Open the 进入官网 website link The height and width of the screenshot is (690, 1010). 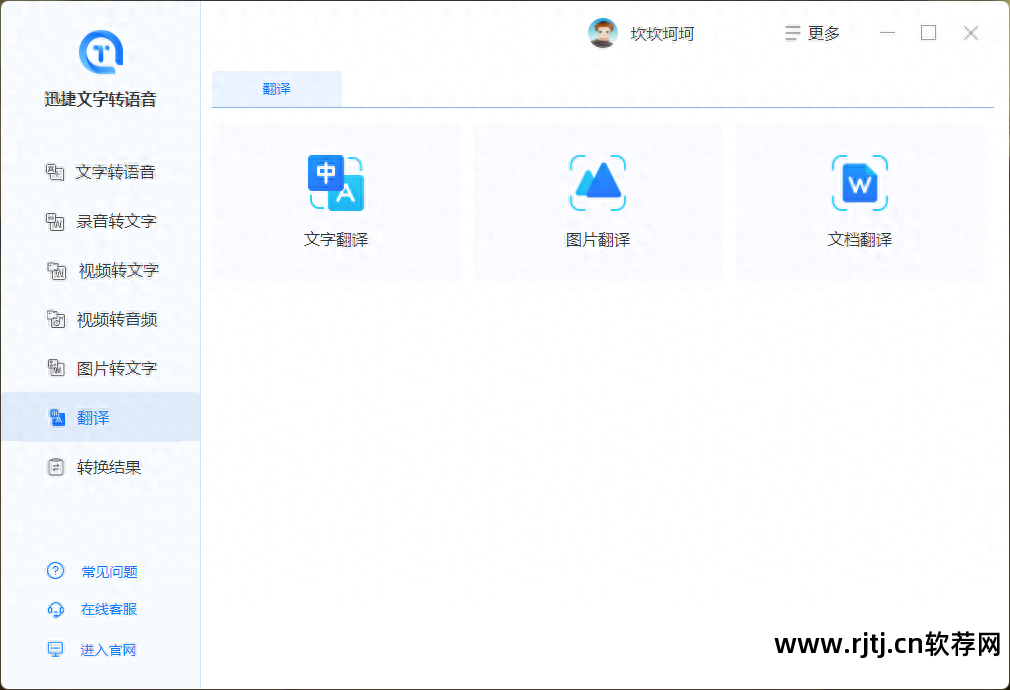click(x=110, y=649)
